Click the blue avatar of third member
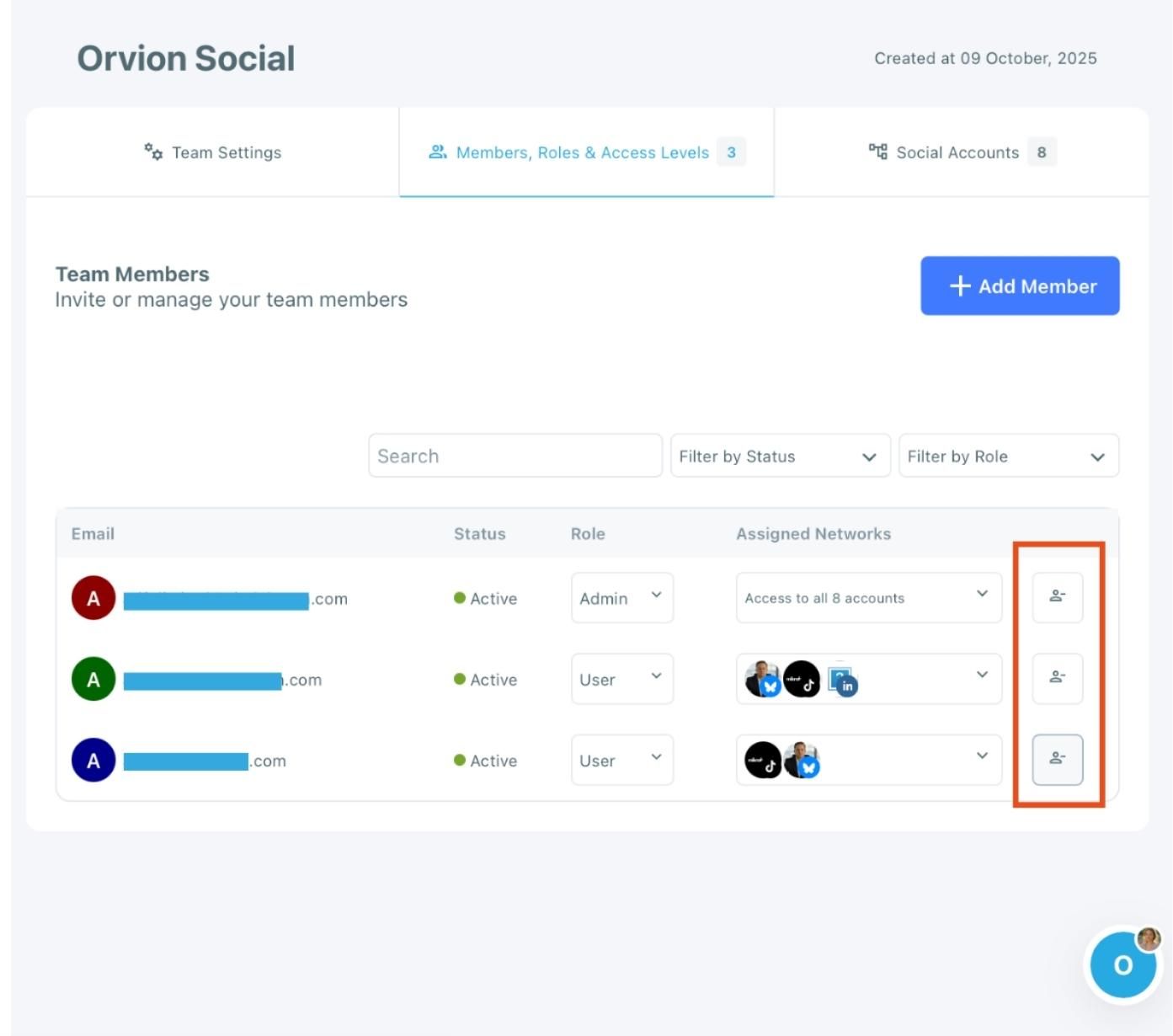 pos(93,760)
